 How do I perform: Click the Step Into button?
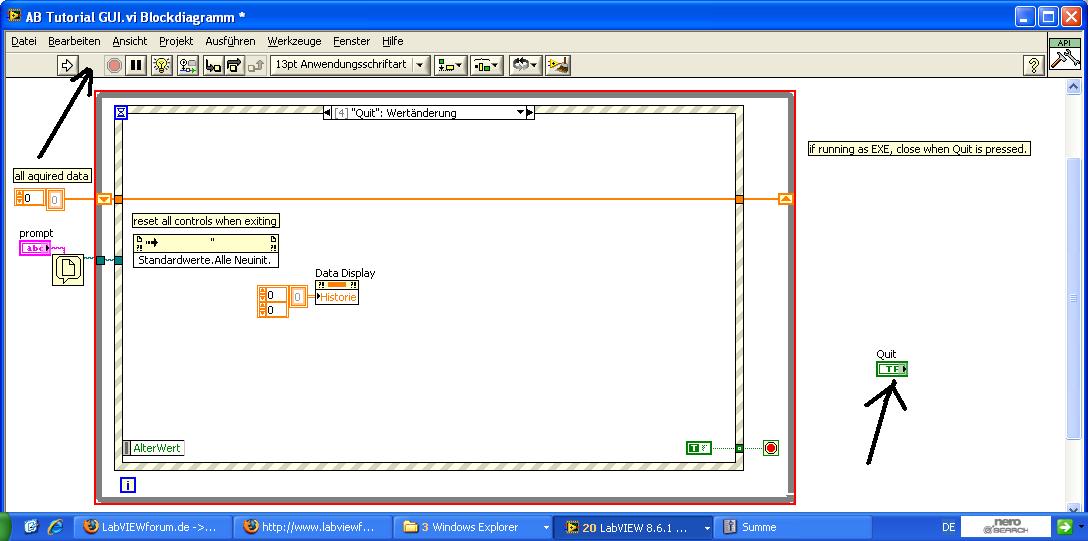pos(213,65)
